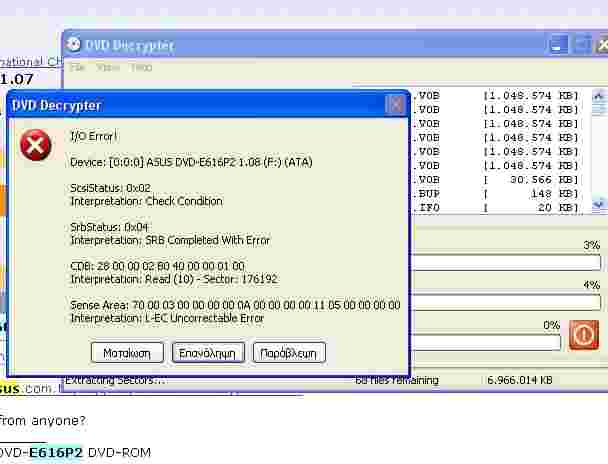The image size is (608, 464).
Task: Open the File menu in the DVD Decrypter window
Action: click(x=77, y=67)
